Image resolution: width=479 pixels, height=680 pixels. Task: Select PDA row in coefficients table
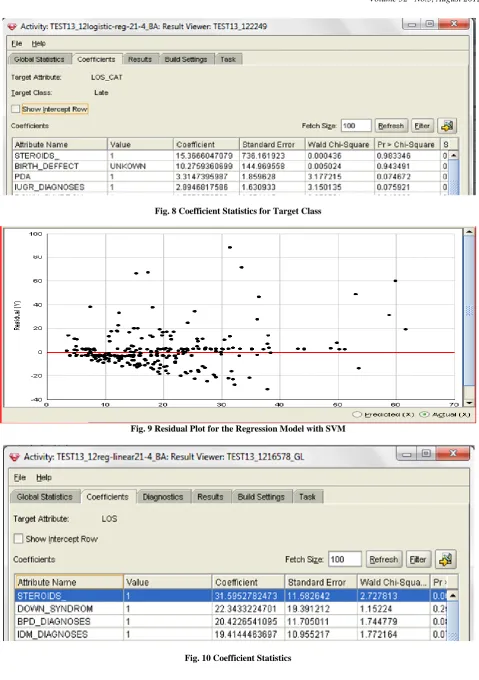(x=231, y=177)
